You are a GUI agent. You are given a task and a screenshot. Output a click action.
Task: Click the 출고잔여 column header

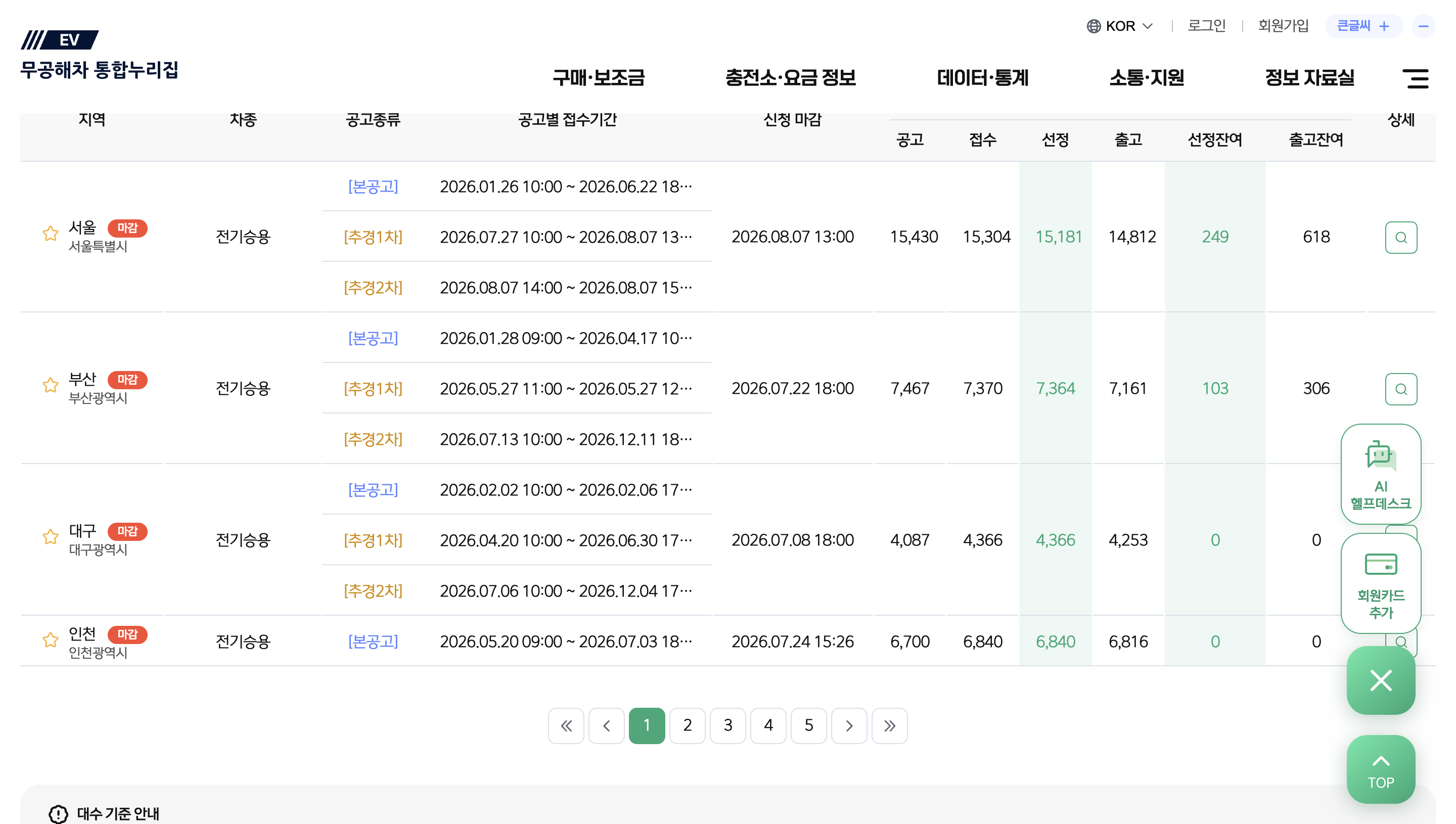tap(1315, 140)
